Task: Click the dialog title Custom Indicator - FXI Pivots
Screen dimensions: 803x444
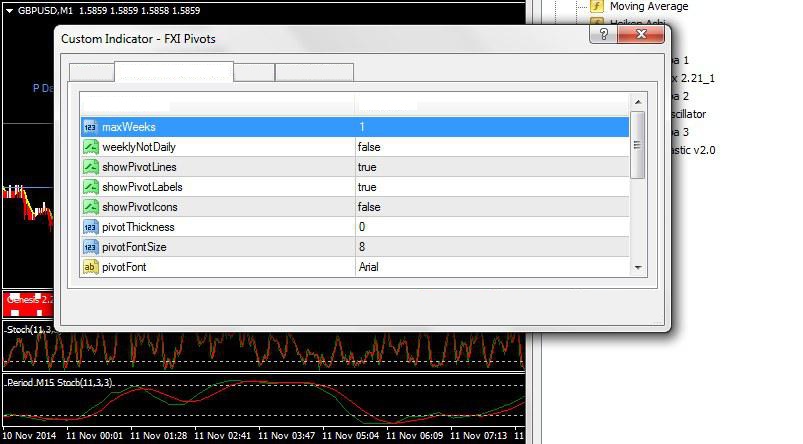Action: click(x=138, y=39)
